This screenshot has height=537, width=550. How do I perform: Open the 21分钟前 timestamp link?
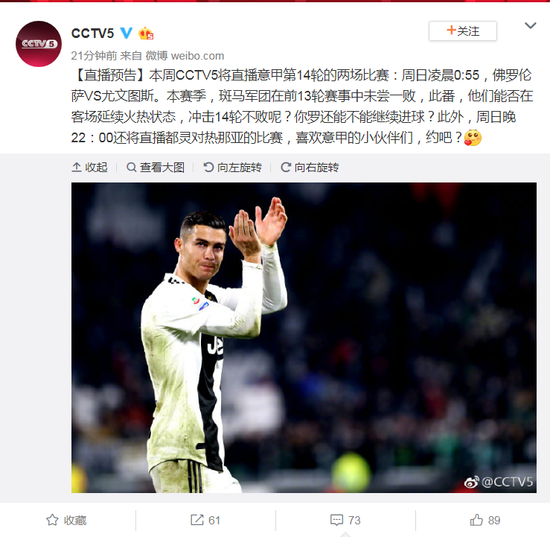[x=94, y=55]
